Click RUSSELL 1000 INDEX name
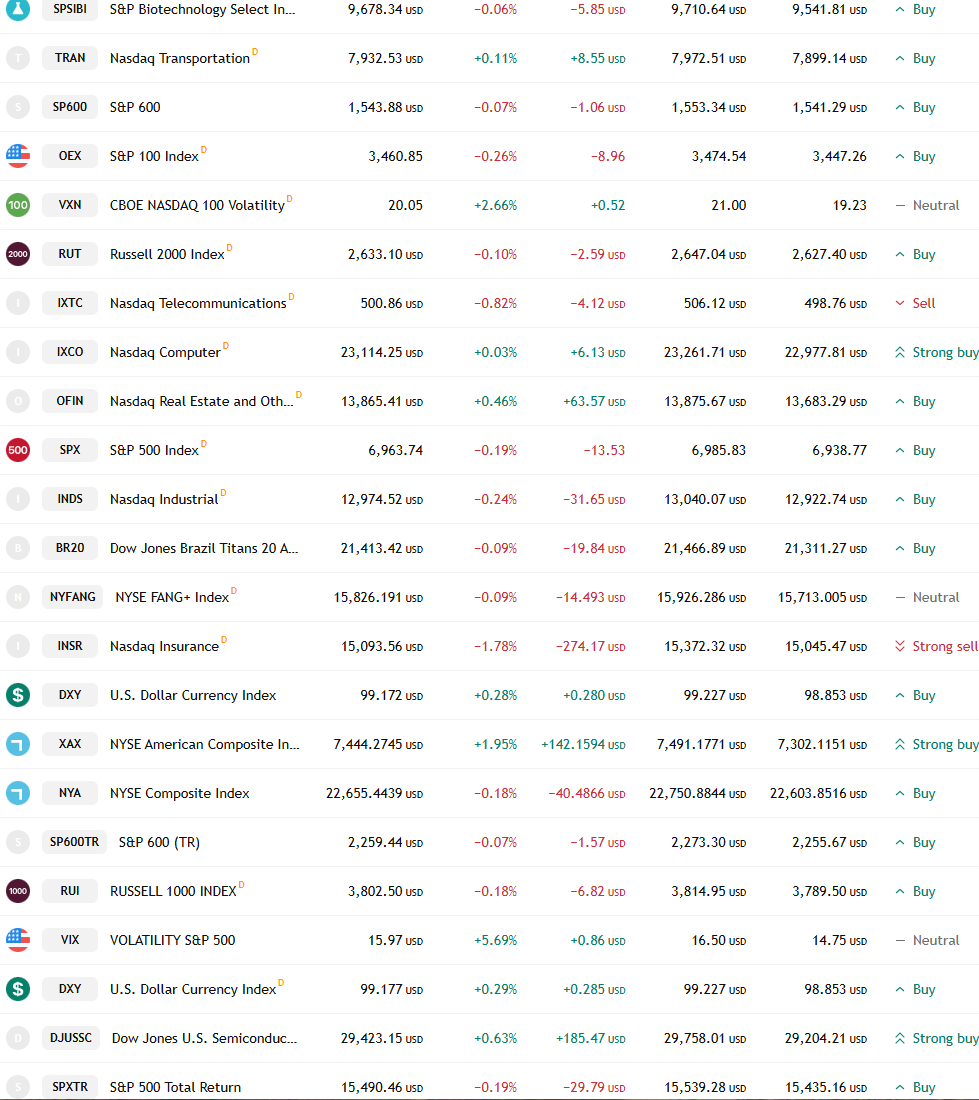 pos(173,891)
